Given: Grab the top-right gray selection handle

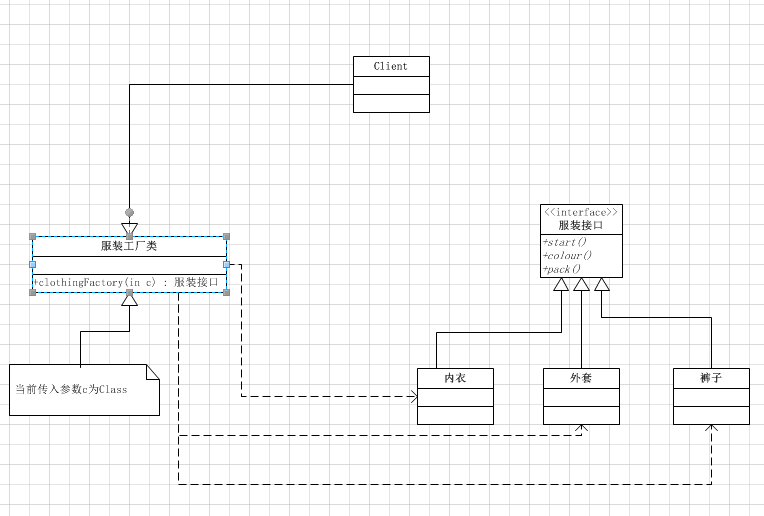Looking at the screenshot, I should pyautogui.click(x=227, y=237).
